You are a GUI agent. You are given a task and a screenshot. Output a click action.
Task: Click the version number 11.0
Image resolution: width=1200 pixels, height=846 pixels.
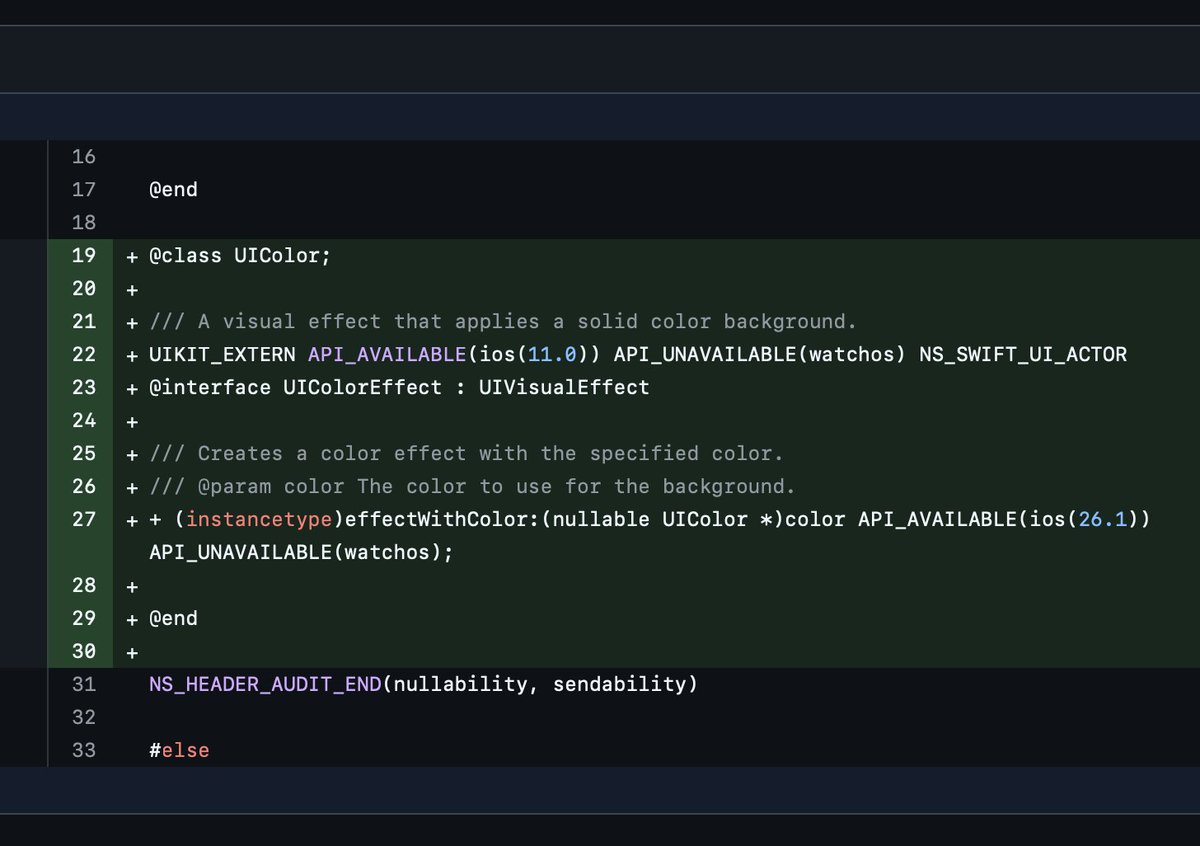(552, 355)
